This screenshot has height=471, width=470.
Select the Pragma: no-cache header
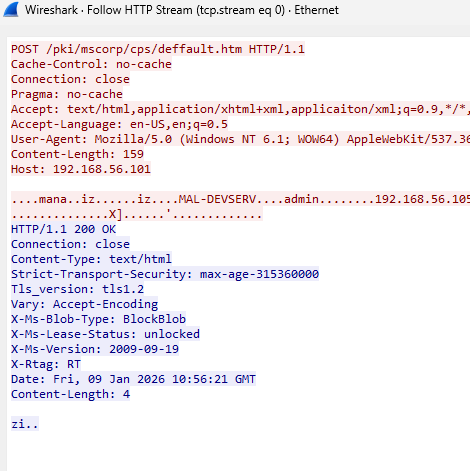click(x=67, y=94)
